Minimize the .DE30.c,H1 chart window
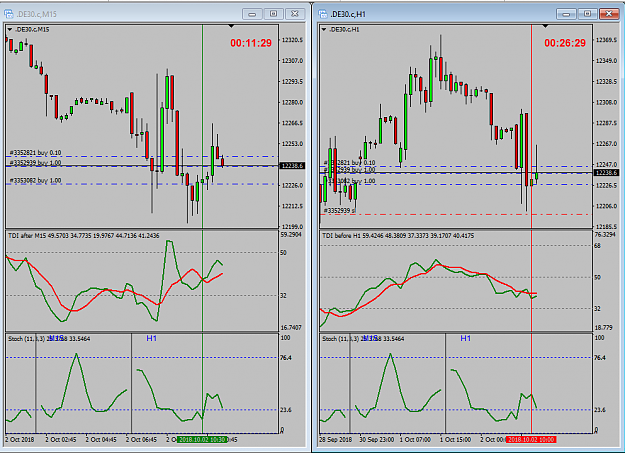 pyautogui.click(x=566, y=14)
